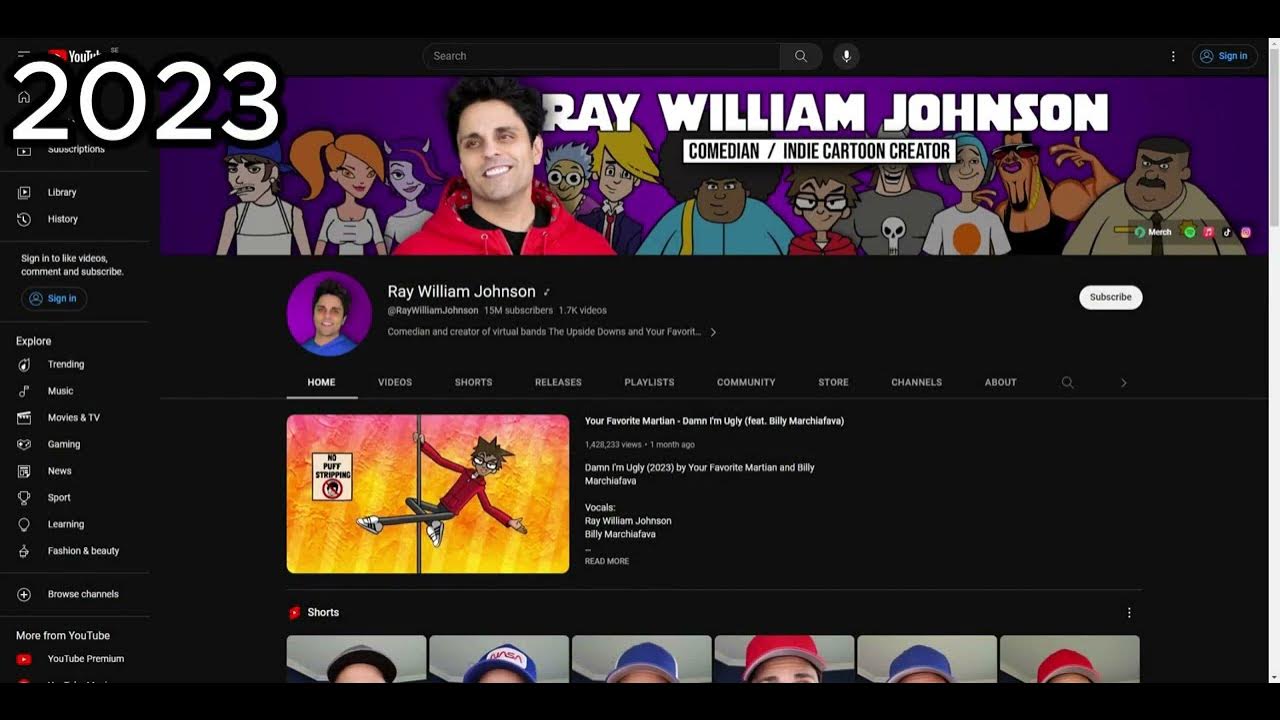Expand video description with READ MORE
Viewport: 1280px width, 720px height.
607,561
